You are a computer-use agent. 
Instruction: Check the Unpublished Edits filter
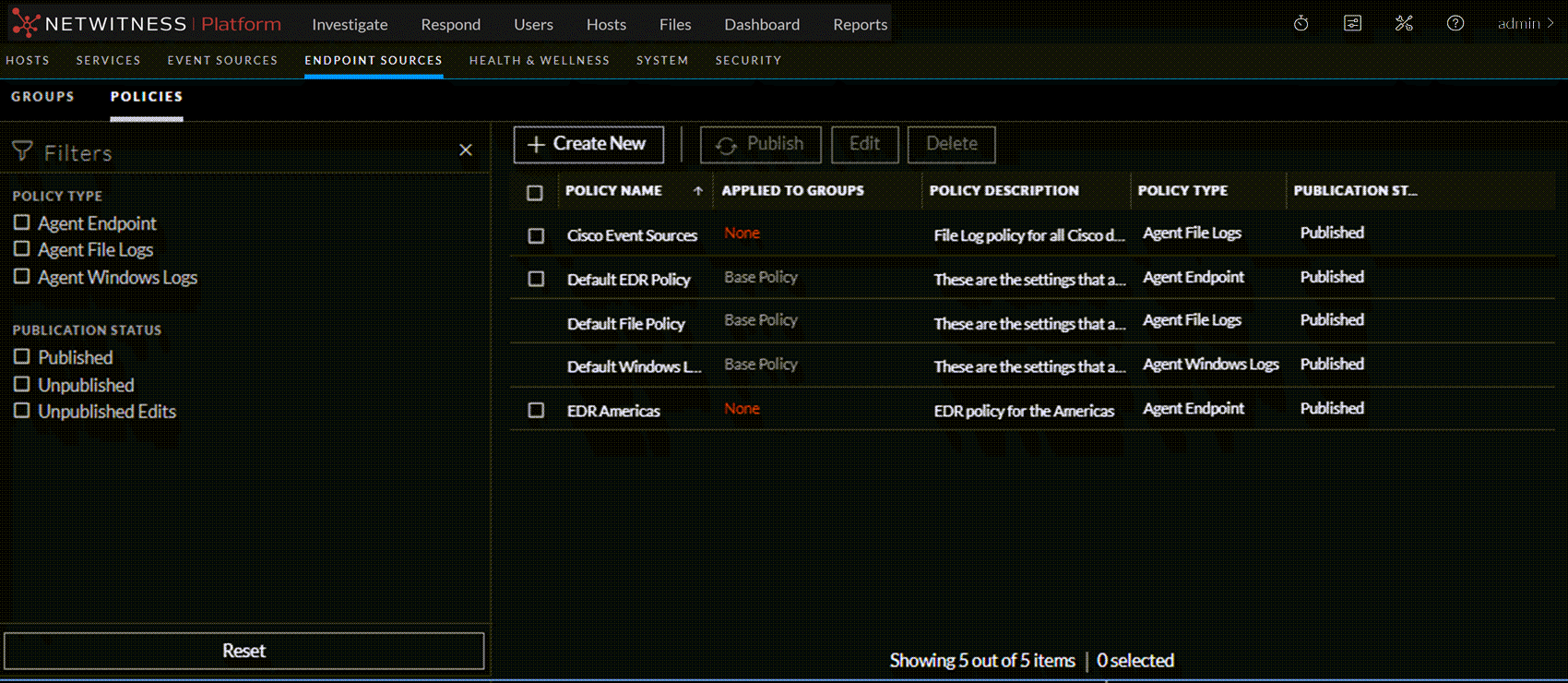(x=21, y=411)
